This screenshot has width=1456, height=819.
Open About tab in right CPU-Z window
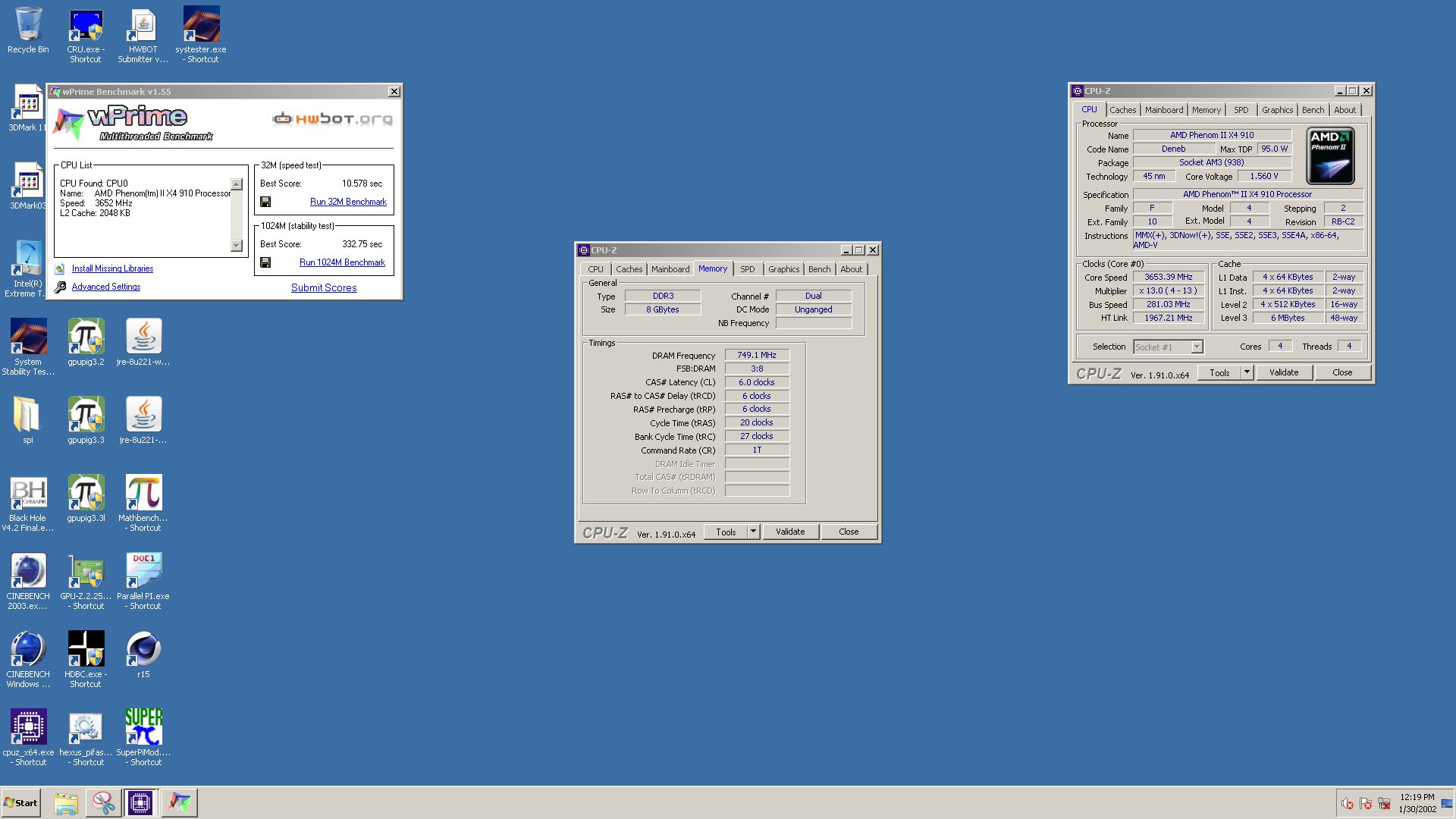coord(1345,110)
